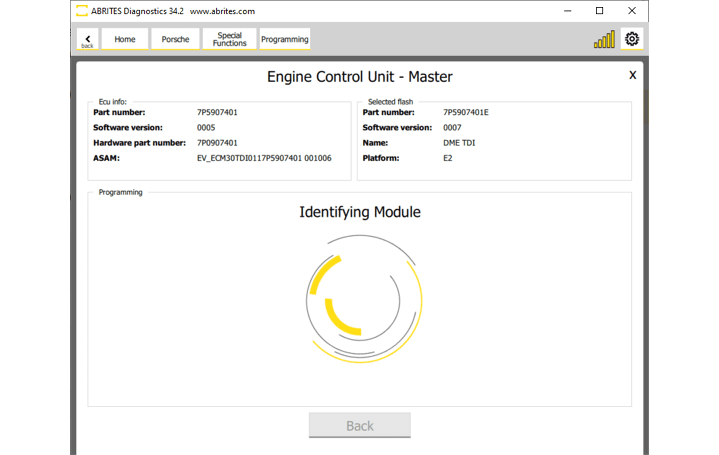
Task: Minimize the ABRITES Diagnostics window
Action: click(x=567, y=11)
